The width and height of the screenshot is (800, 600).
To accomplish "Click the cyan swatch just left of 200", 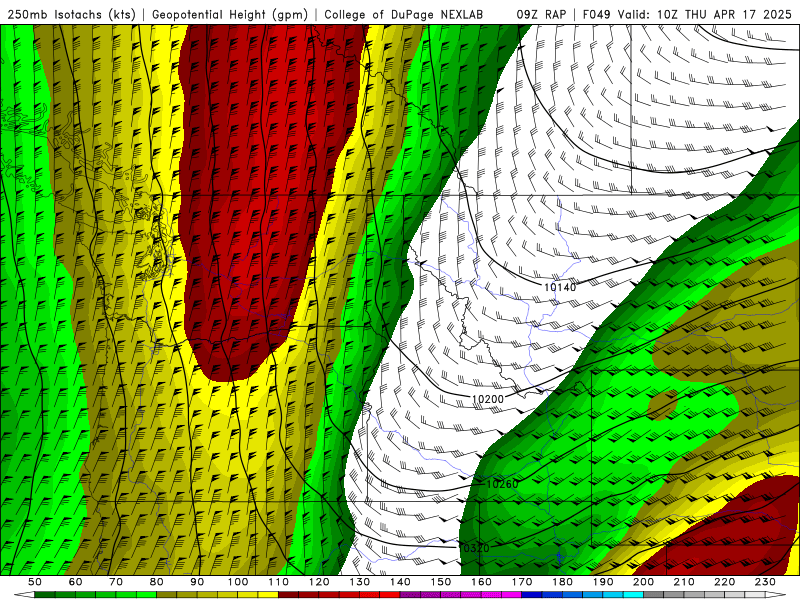I will [x=633, y=595].
